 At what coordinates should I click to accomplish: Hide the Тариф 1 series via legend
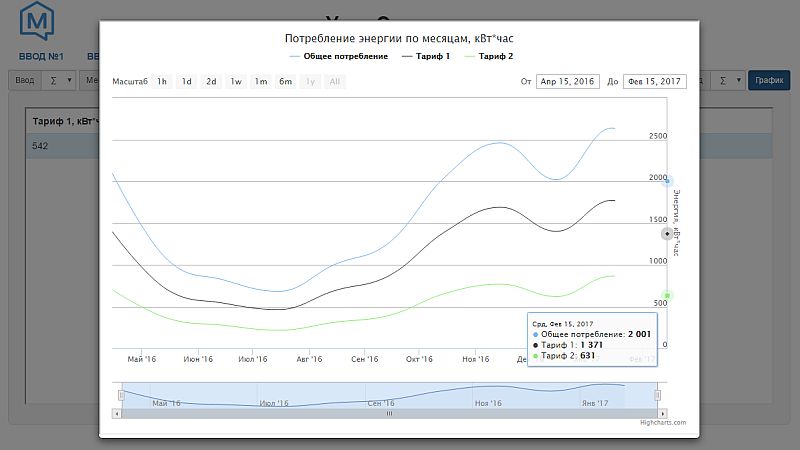[425, 56]
